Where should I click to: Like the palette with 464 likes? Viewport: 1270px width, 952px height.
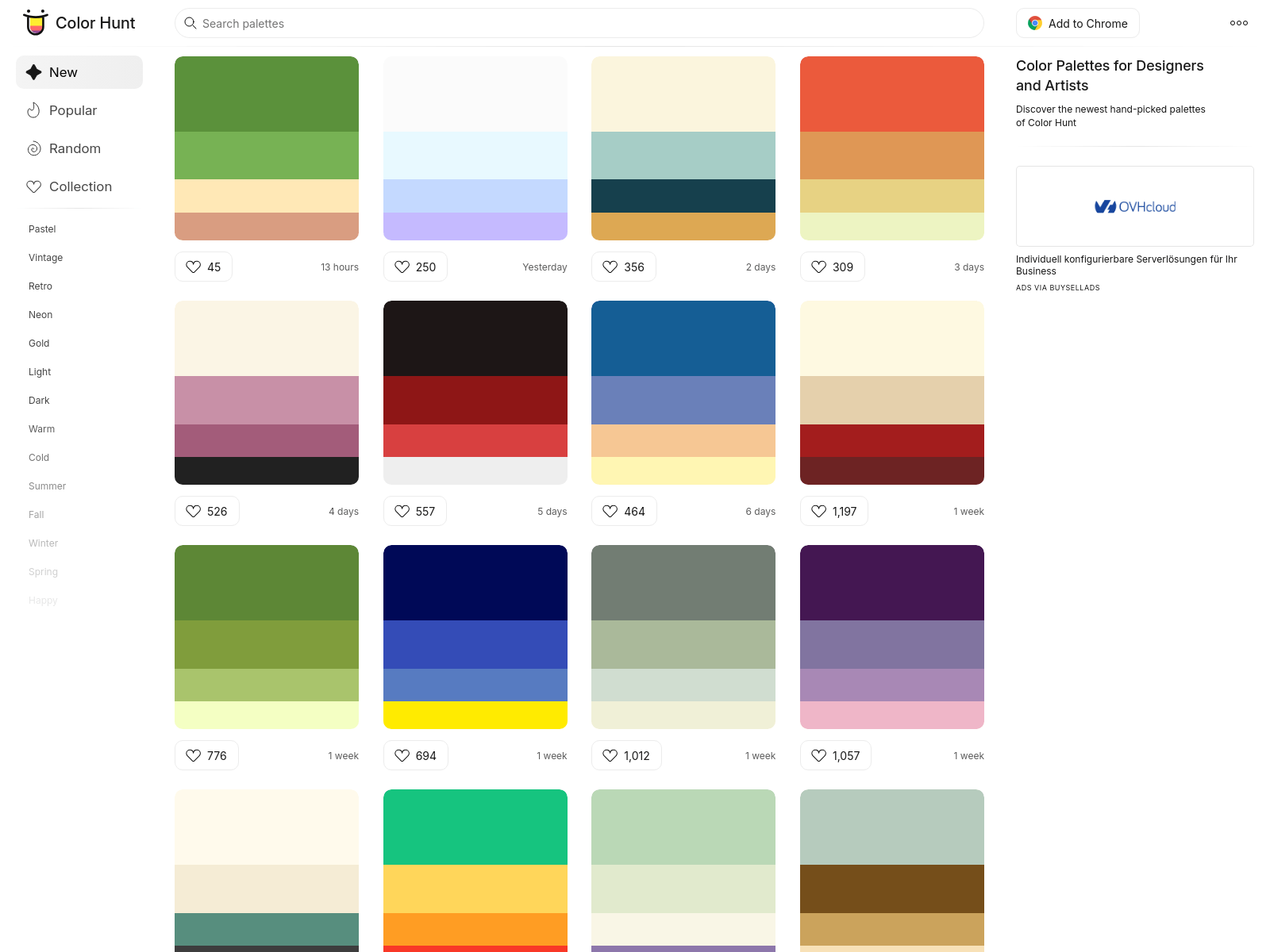[624, 511]
